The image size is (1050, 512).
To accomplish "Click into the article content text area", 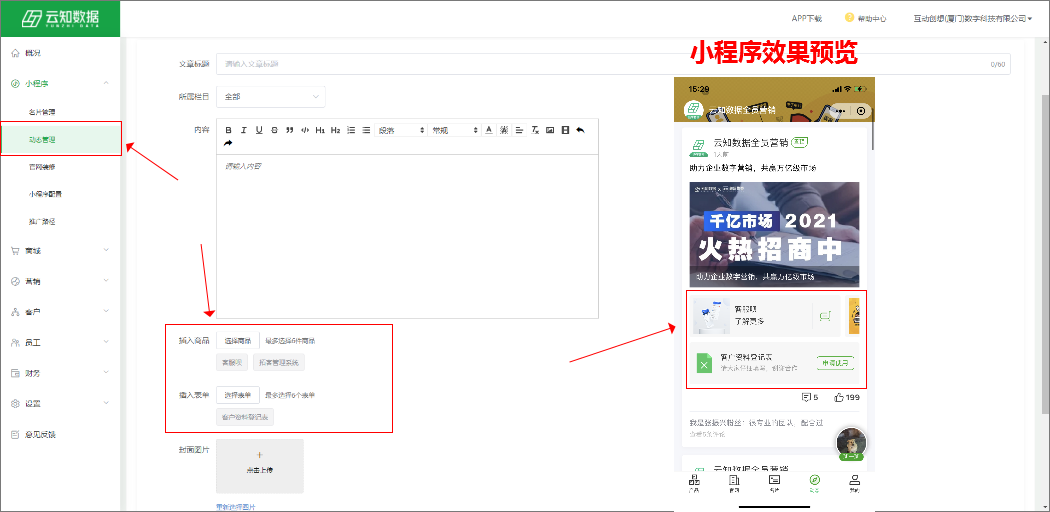I will (407, 236).
